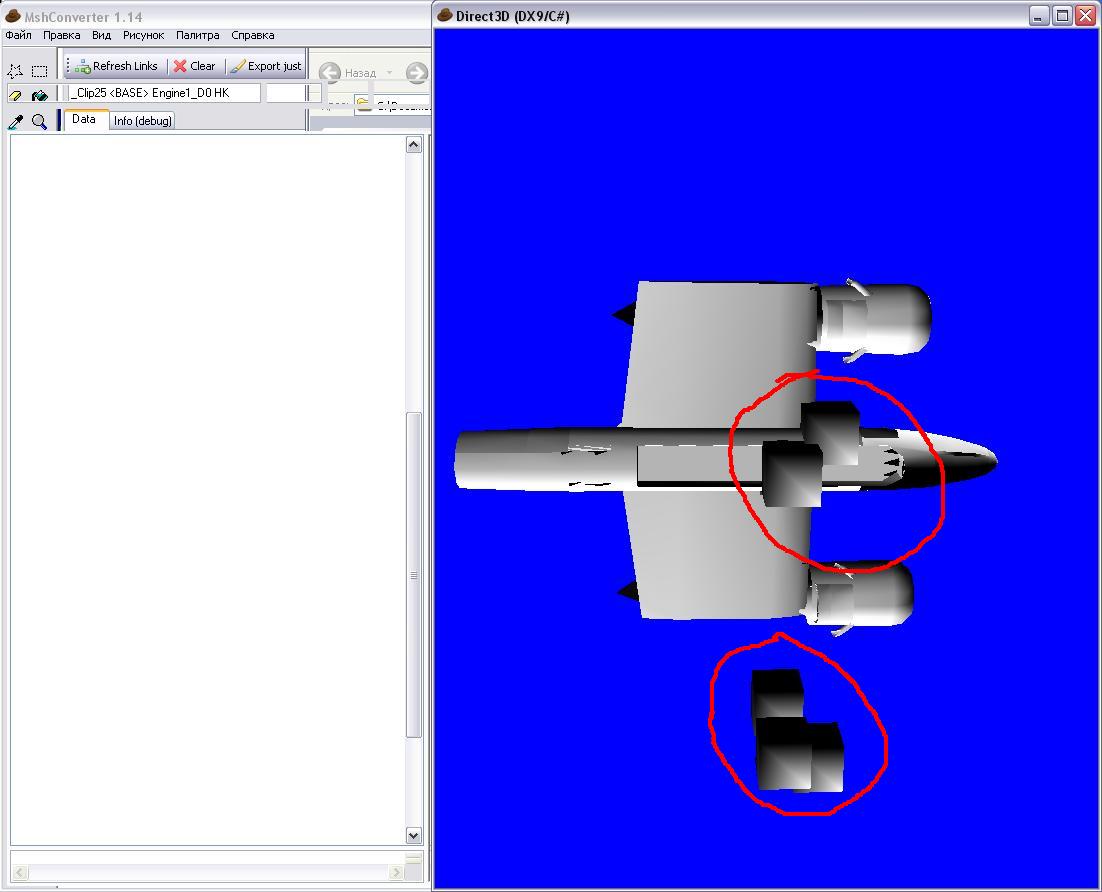The width and height of the screenshot is (1102, 892).
Task: Activate the eyedropper color picker tool
Action: click(15, 122)
